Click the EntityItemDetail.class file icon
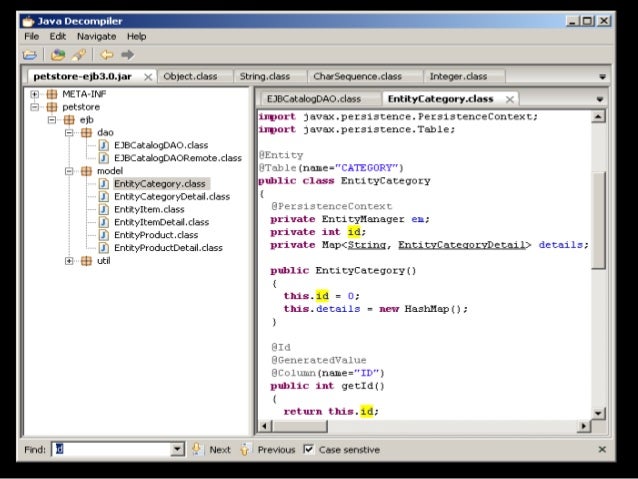638x479 pixels. (x=104, y=222)
